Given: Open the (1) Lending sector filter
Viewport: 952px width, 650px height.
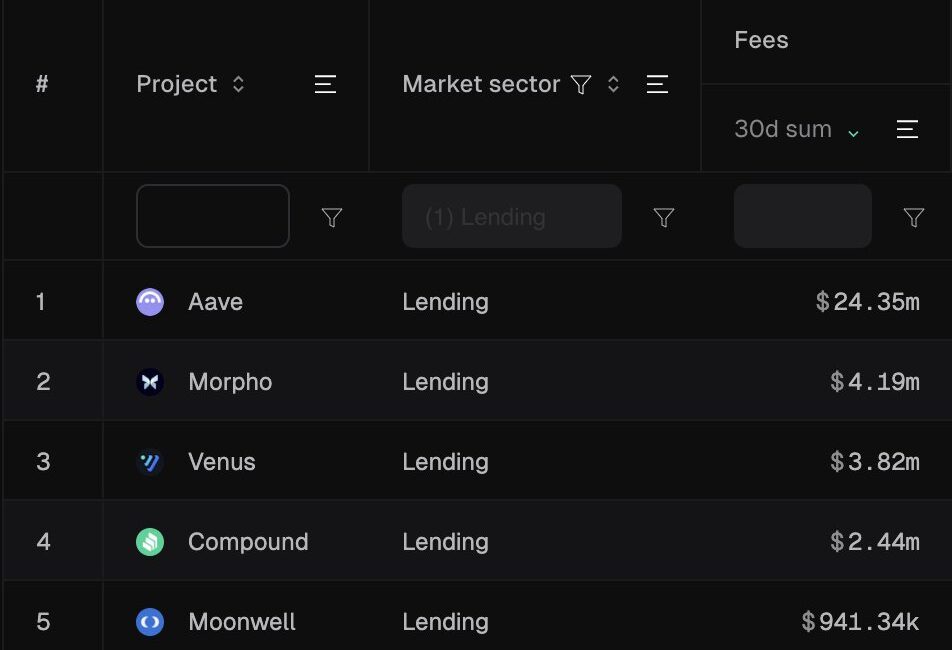Looking at the screenshot, I should tap(512, 216).
